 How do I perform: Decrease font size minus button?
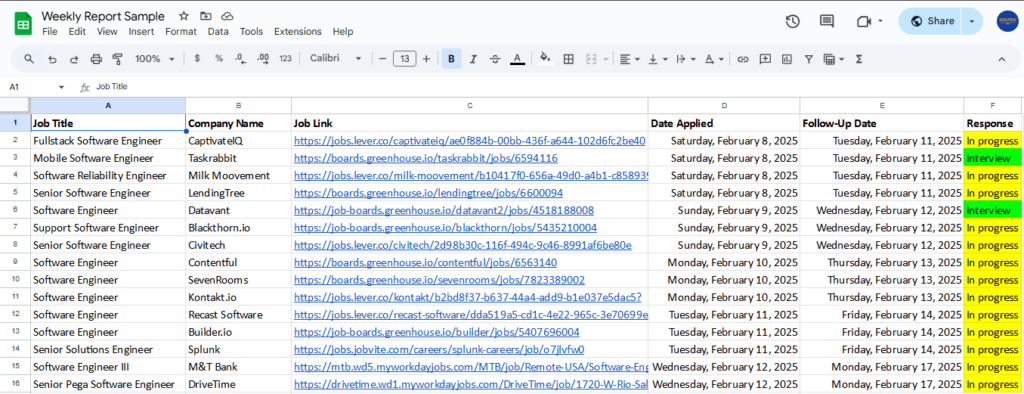(x=383, y=59)
